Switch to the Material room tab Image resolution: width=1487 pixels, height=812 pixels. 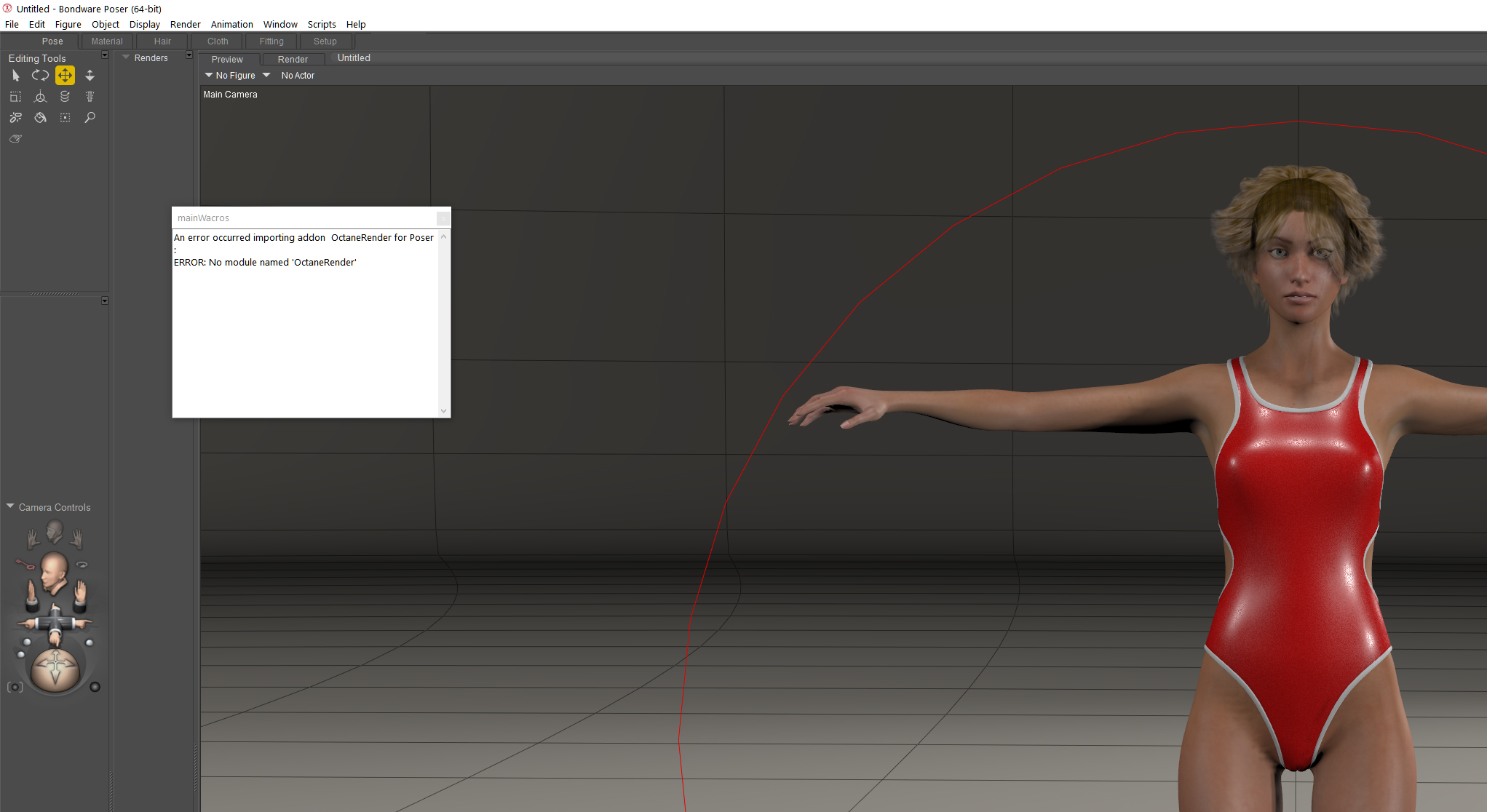point(106,41)
